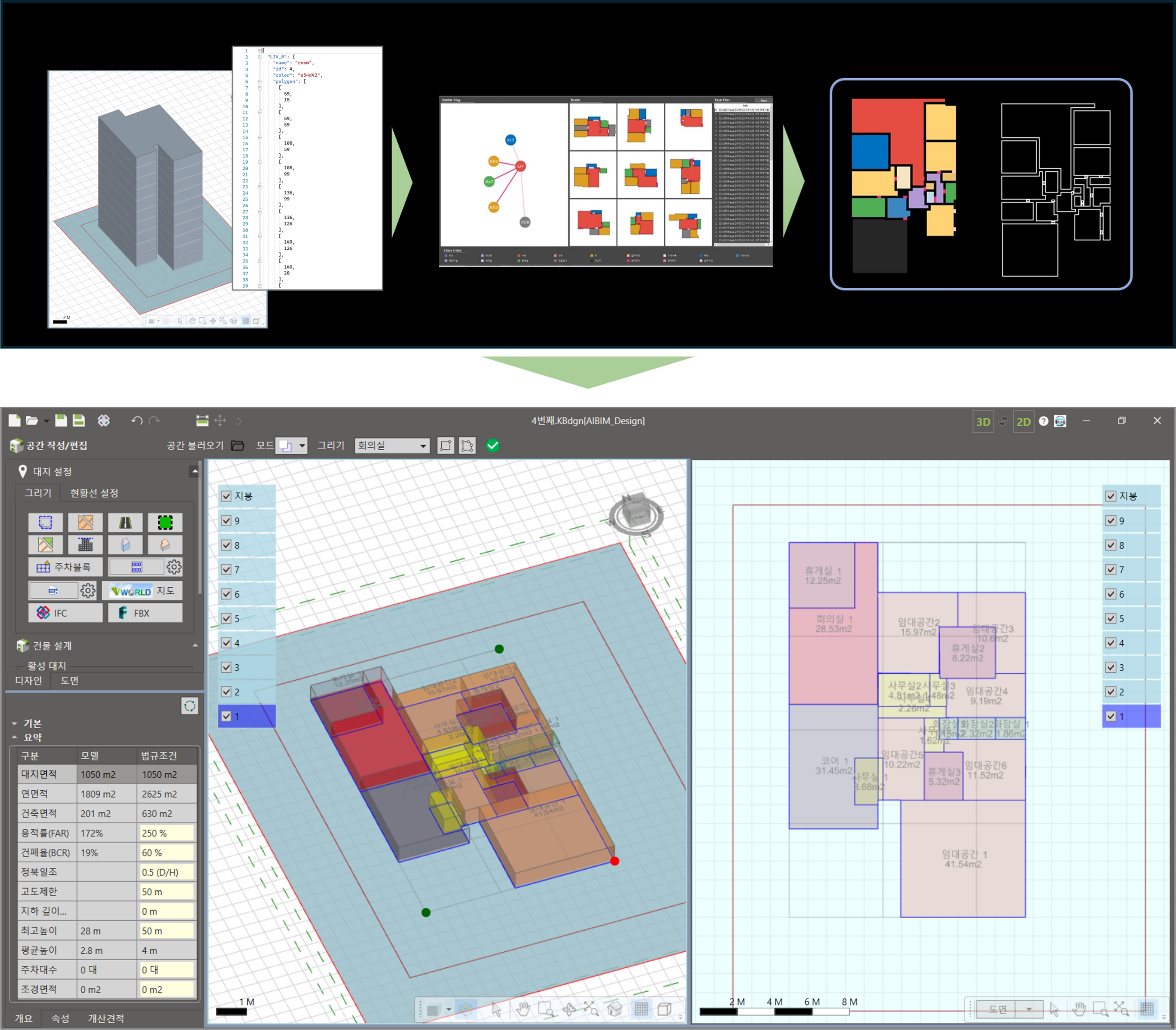This screenshot has height=1030, width=1176.
Task: Click the VWORLD 지도 button
Action: click(143, 591)
